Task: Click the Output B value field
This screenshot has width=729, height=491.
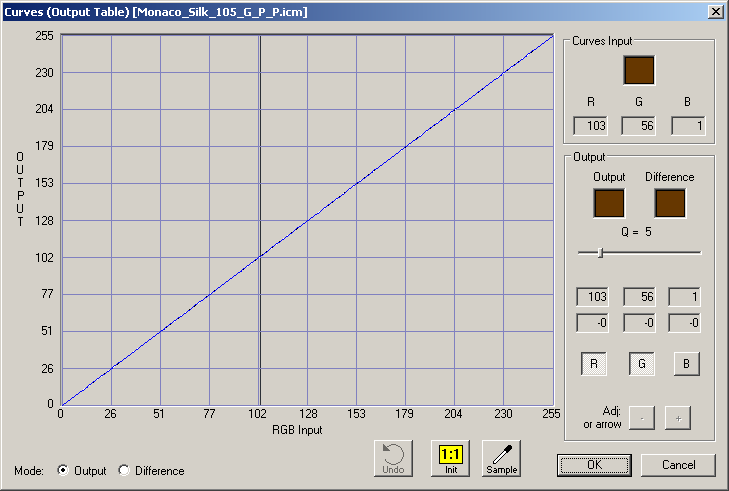Action: [x=684, y=297]
